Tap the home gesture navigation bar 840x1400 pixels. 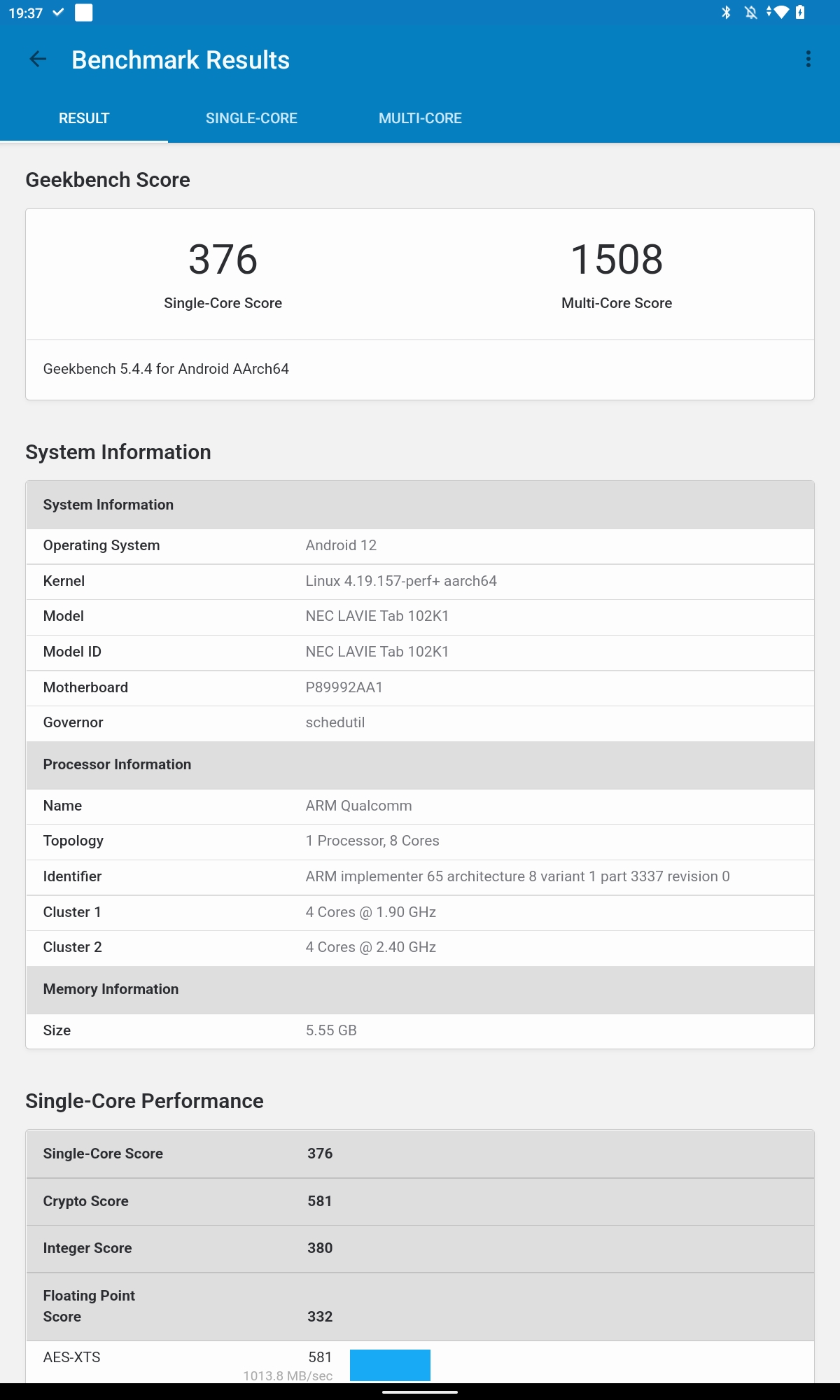tap(420, 1392)
